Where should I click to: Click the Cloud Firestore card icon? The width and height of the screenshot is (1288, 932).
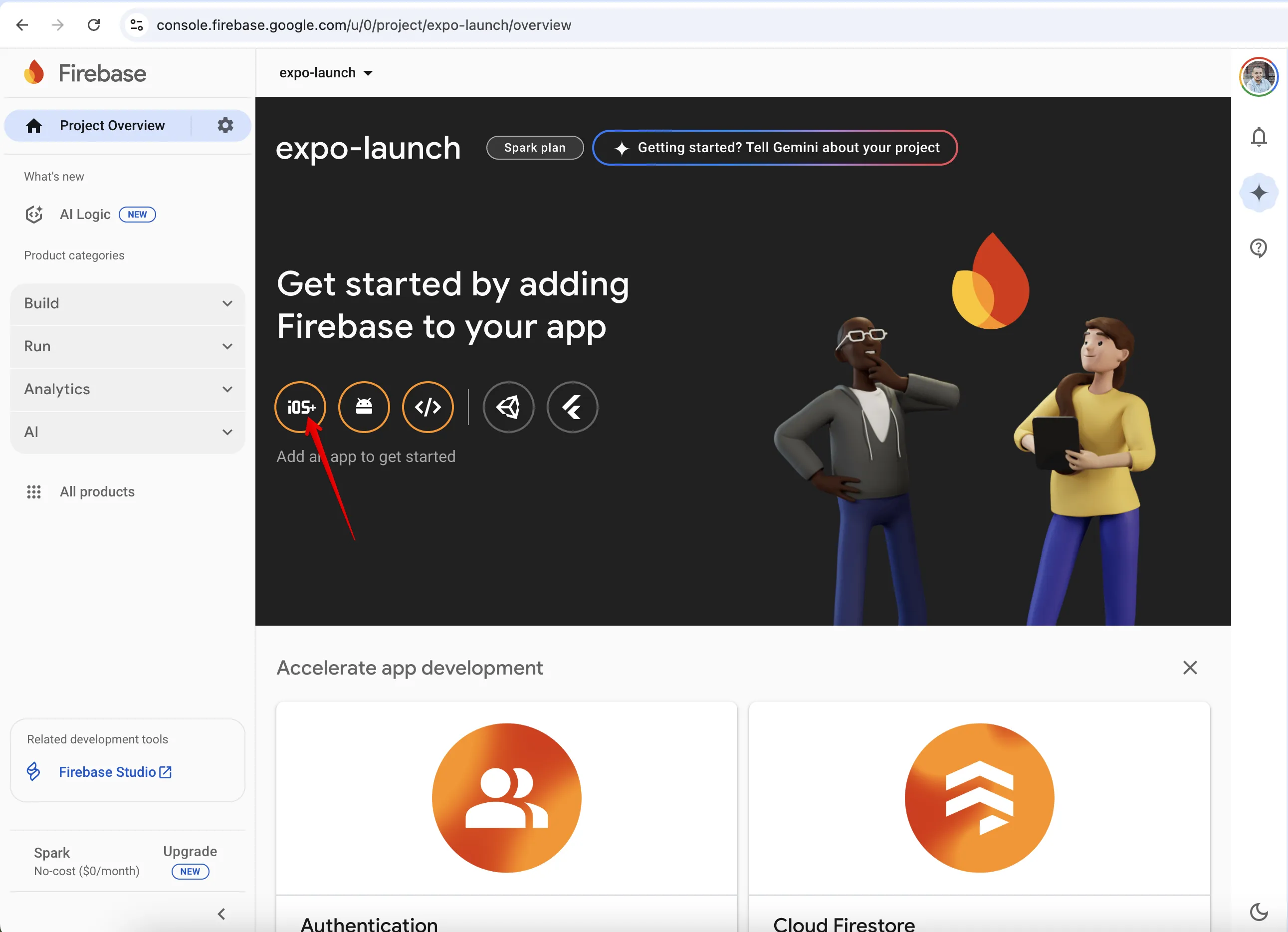click(x=979, y=797)
